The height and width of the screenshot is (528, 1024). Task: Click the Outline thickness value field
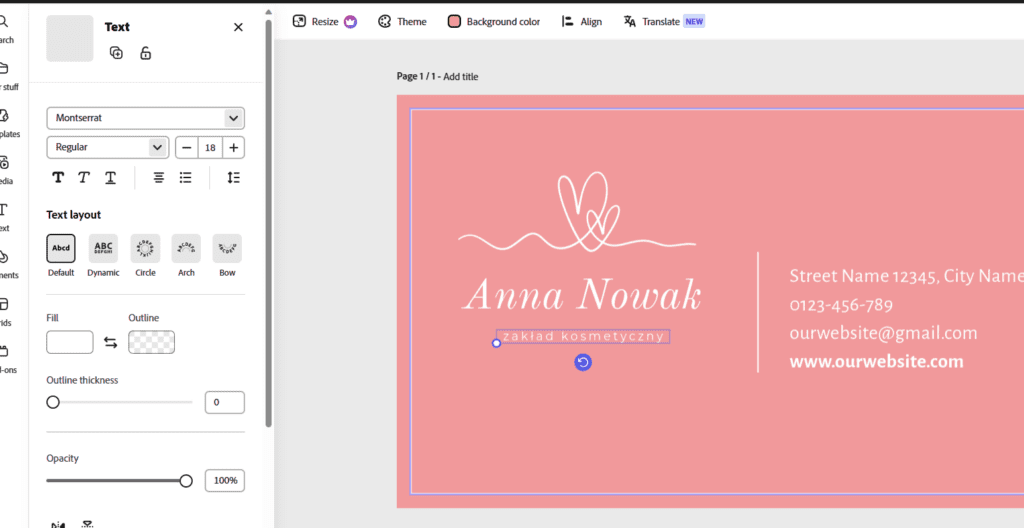[x=225, y=403]
